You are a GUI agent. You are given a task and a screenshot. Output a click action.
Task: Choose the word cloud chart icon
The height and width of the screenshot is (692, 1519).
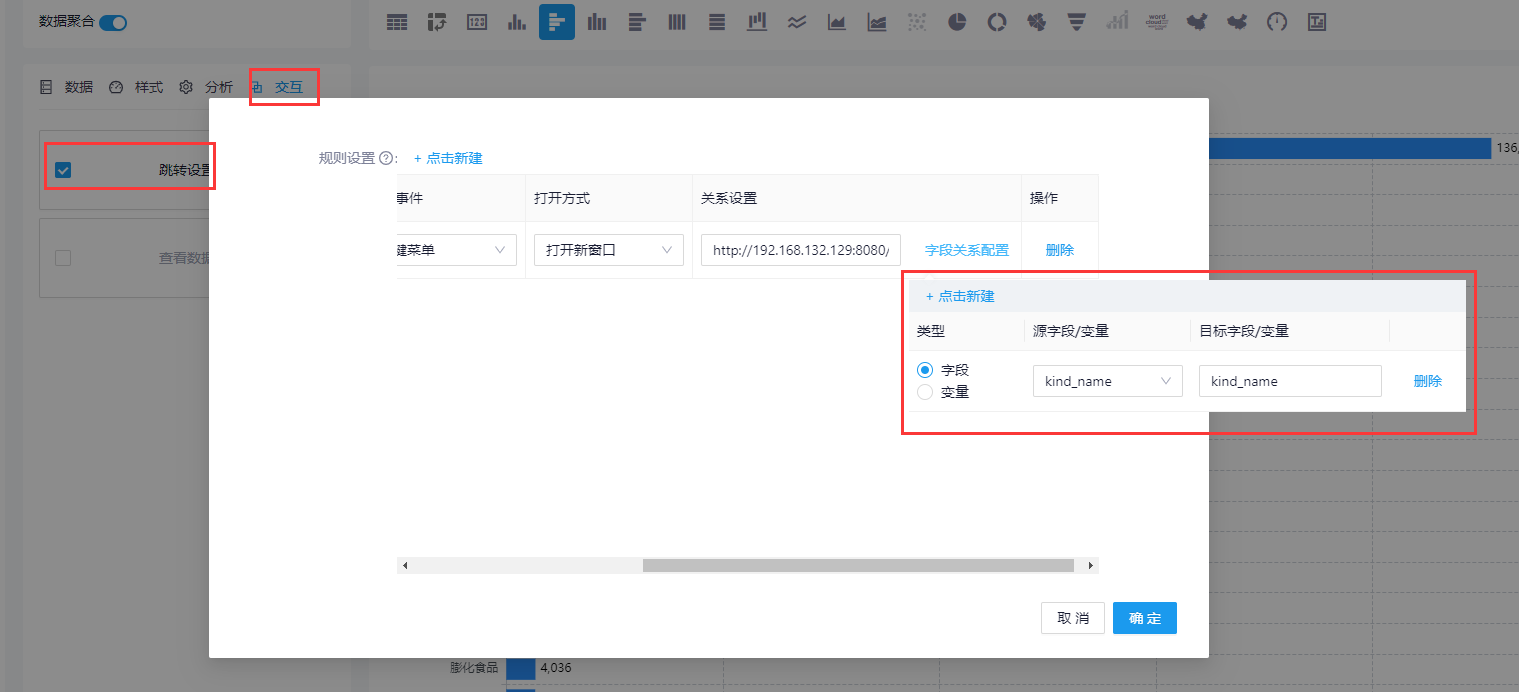coord(1156,21)
